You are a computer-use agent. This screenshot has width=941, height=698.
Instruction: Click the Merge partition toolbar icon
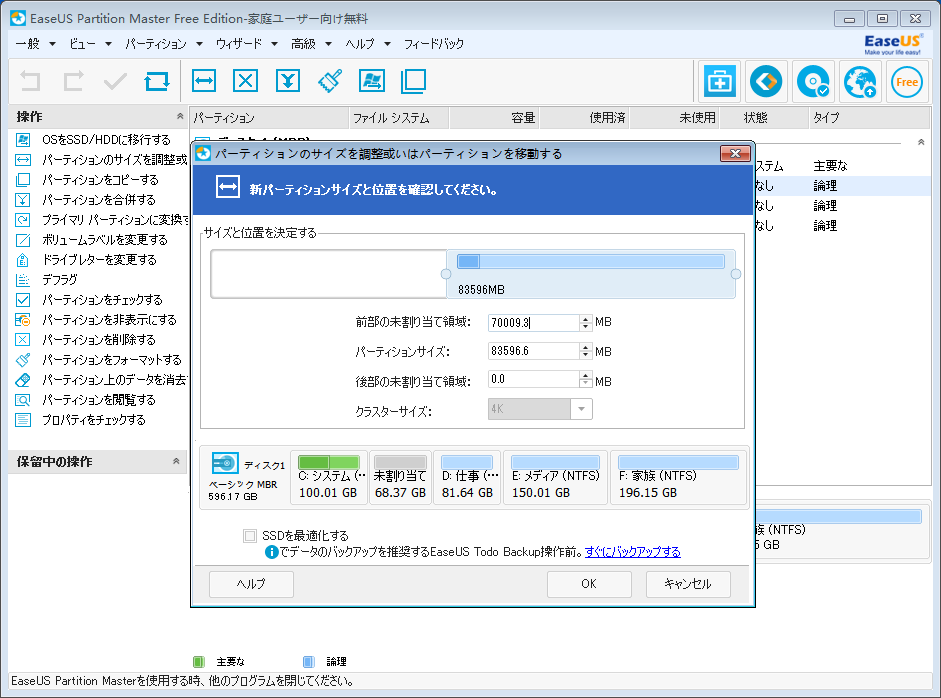(x=288, y=80)
